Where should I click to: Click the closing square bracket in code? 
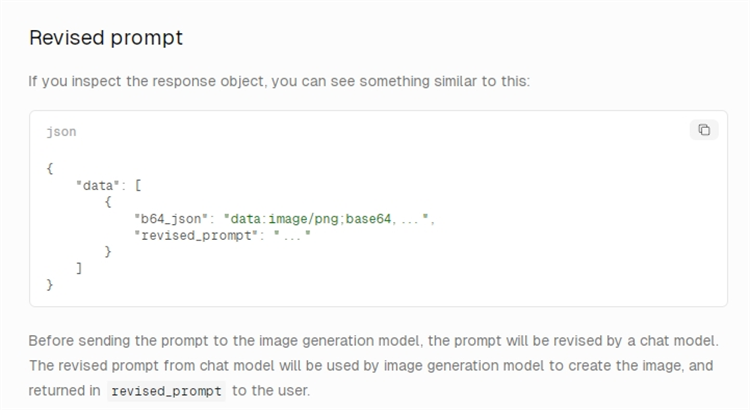[x=79, y=269]
